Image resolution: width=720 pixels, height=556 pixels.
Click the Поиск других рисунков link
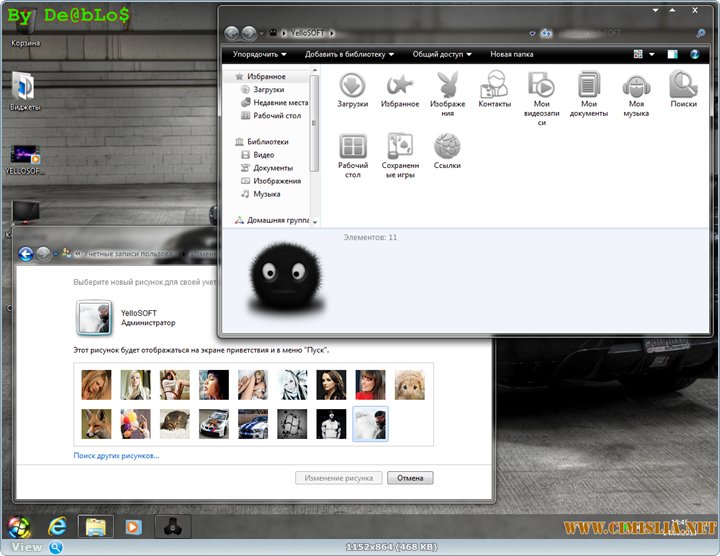(x=116, y=455)
